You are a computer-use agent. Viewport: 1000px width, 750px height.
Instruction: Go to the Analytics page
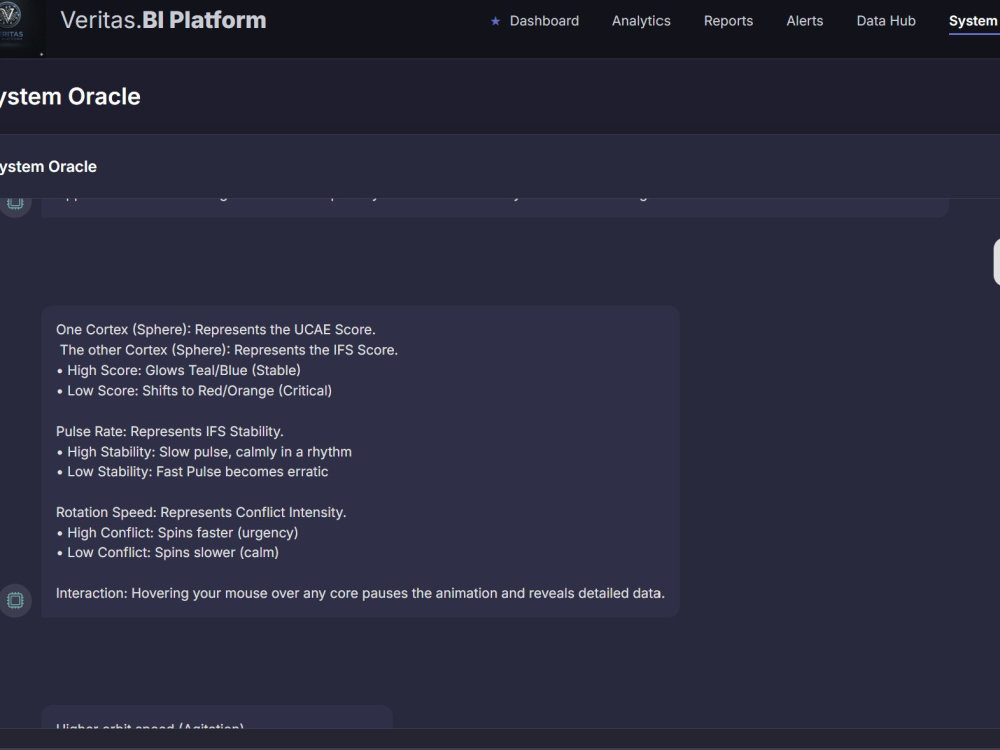641,21
